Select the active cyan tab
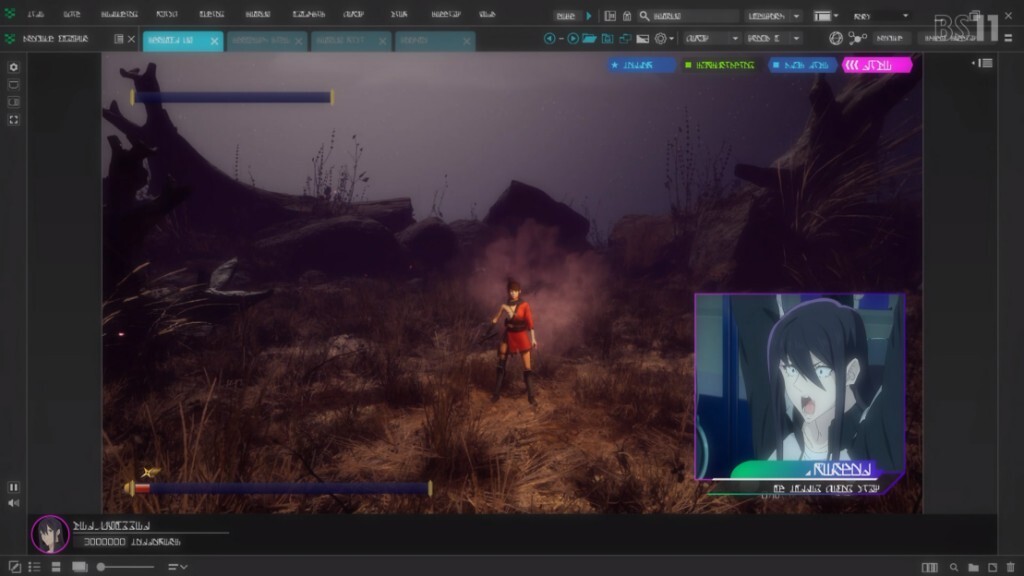Viewport: 1024px width, 576px height. [181, 40]
